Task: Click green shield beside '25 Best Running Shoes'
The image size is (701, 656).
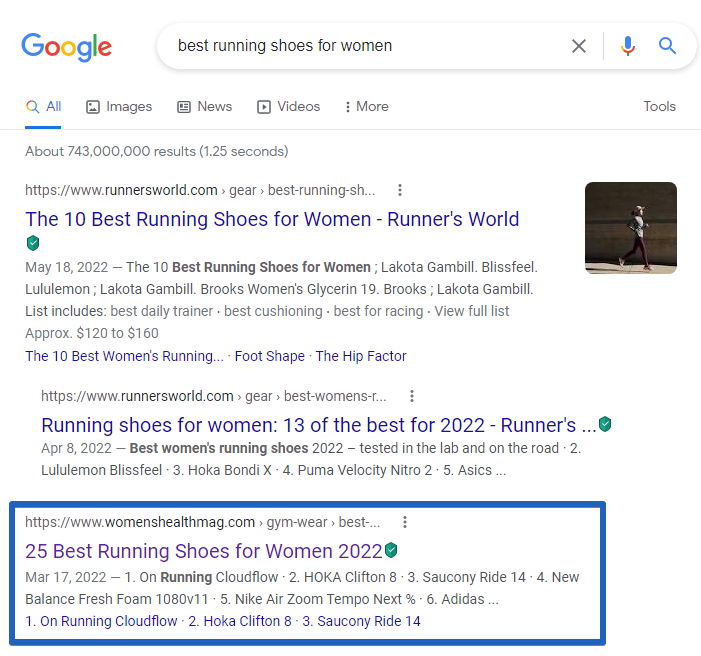Action: tap(391, 550)
